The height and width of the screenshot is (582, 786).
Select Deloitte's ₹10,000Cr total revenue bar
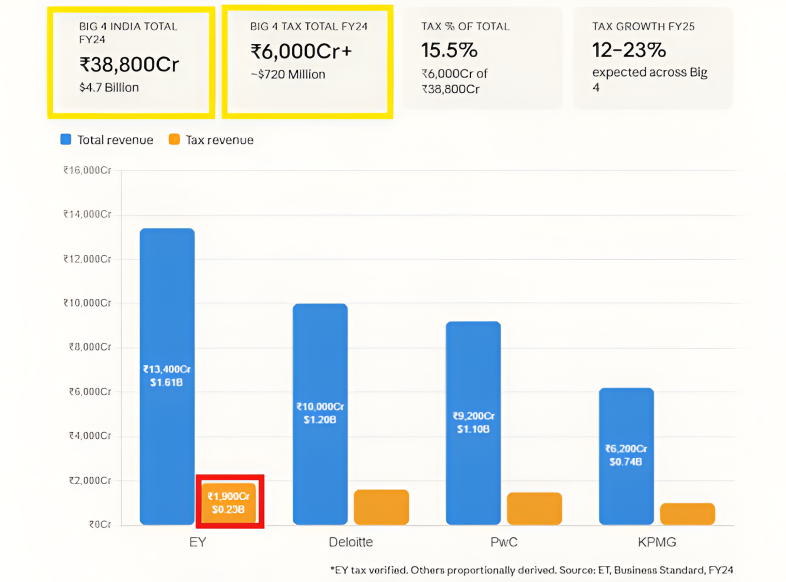pyautogui.click(x=320, y=414)
